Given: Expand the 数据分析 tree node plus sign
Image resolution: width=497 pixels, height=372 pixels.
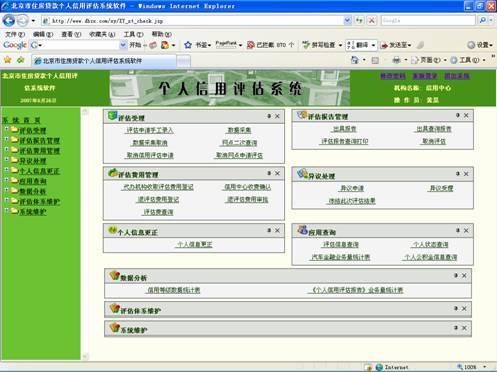Looking at the screenshot, I should pos(6,190).
